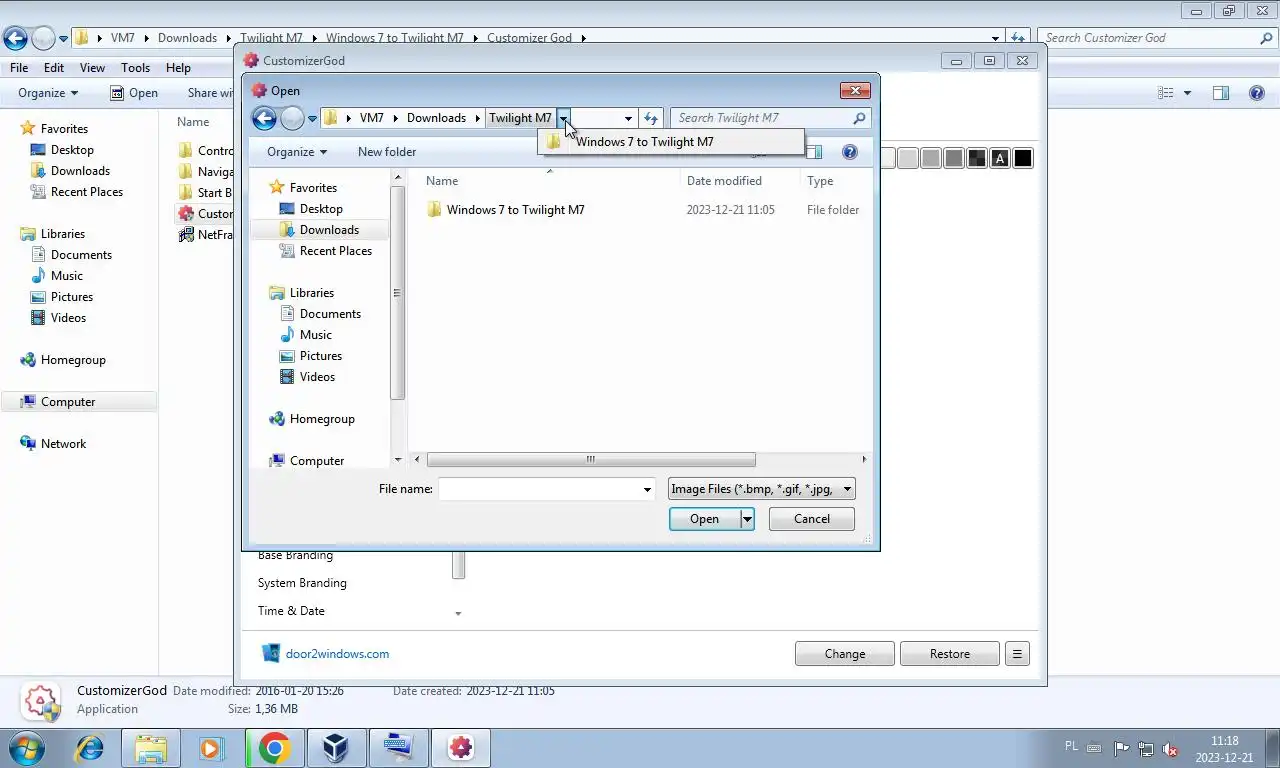1280x768 pixels.
Task: Select Time & Date in the CustomizerGod list
Action: point(291,611)
